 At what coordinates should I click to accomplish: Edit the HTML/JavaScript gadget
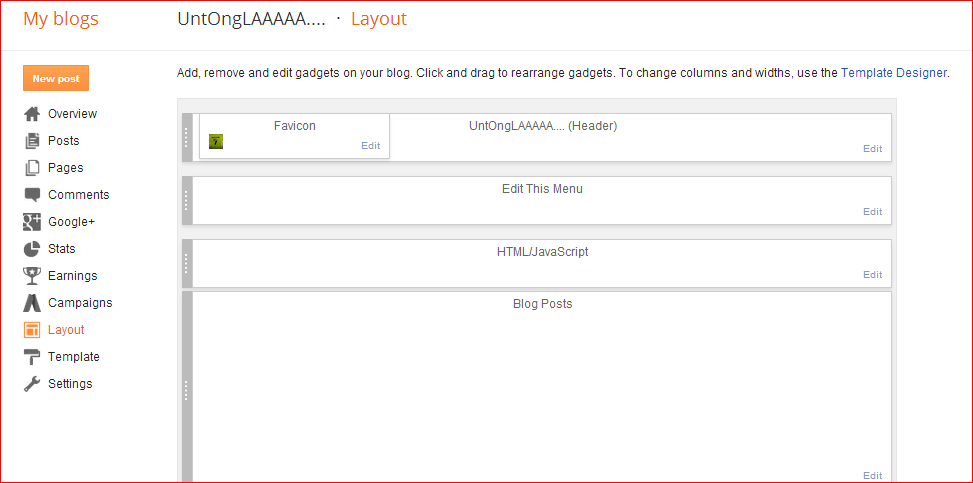tap(872, 274)
